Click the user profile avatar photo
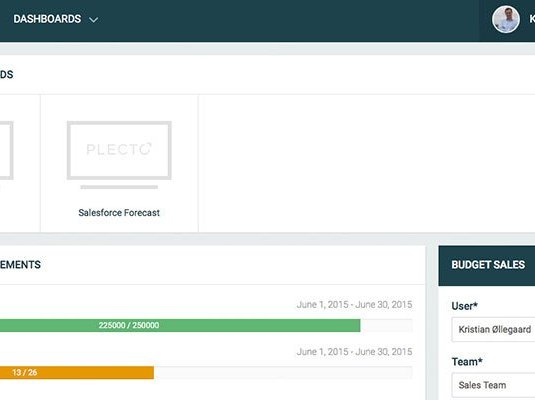This screenshot has width=535, height=400. point(506,19)
